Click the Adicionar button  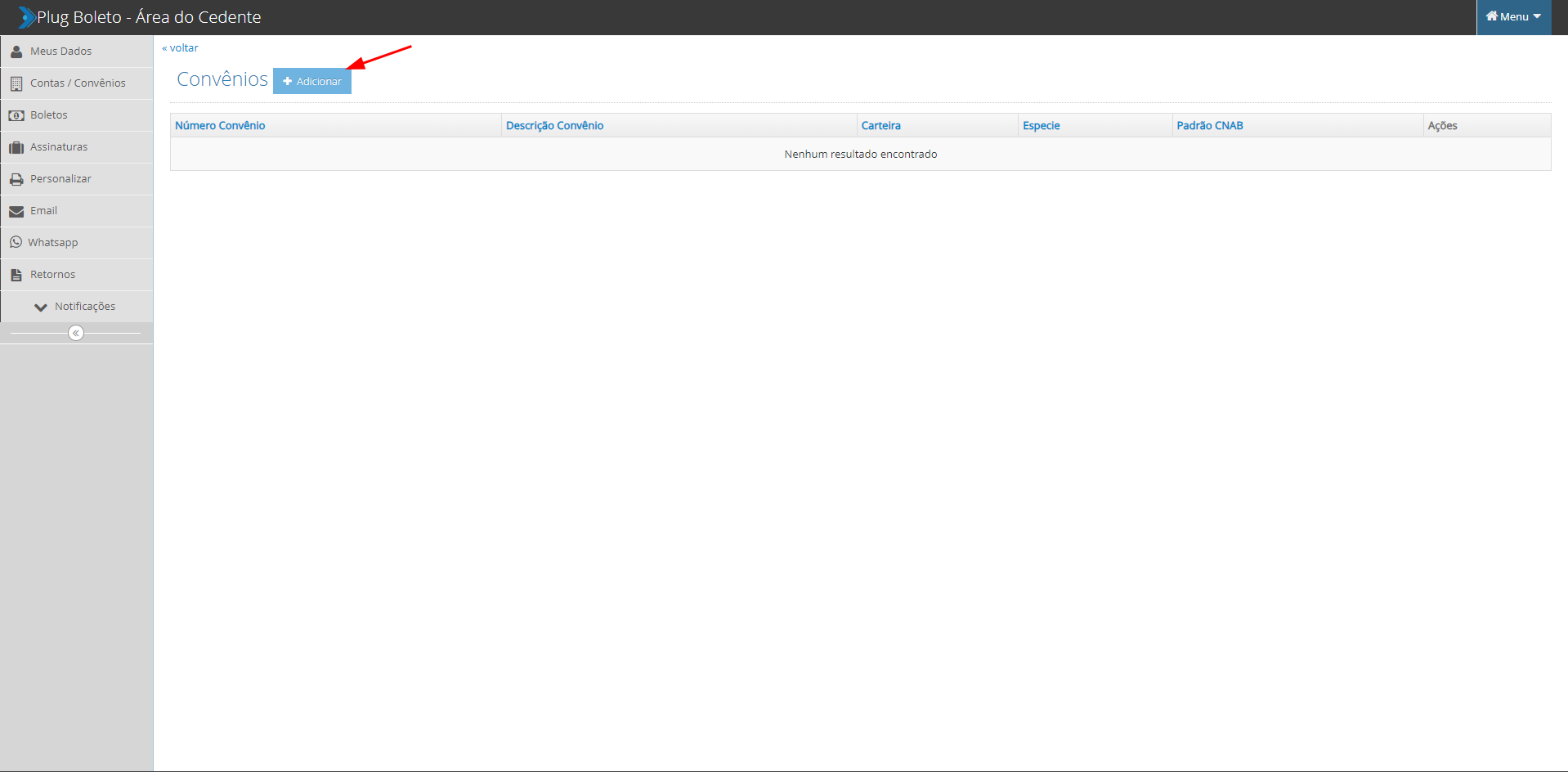(x=312, y=81)
